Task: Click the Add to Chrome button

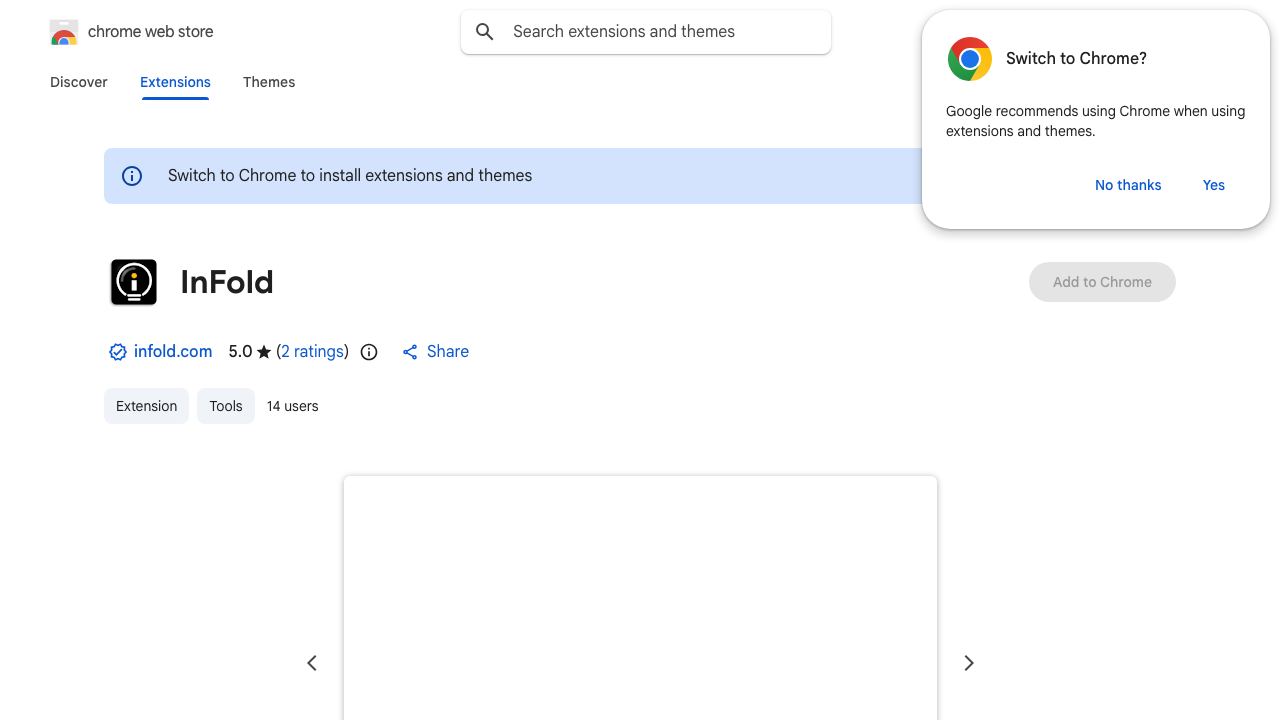Action: 1102,282
